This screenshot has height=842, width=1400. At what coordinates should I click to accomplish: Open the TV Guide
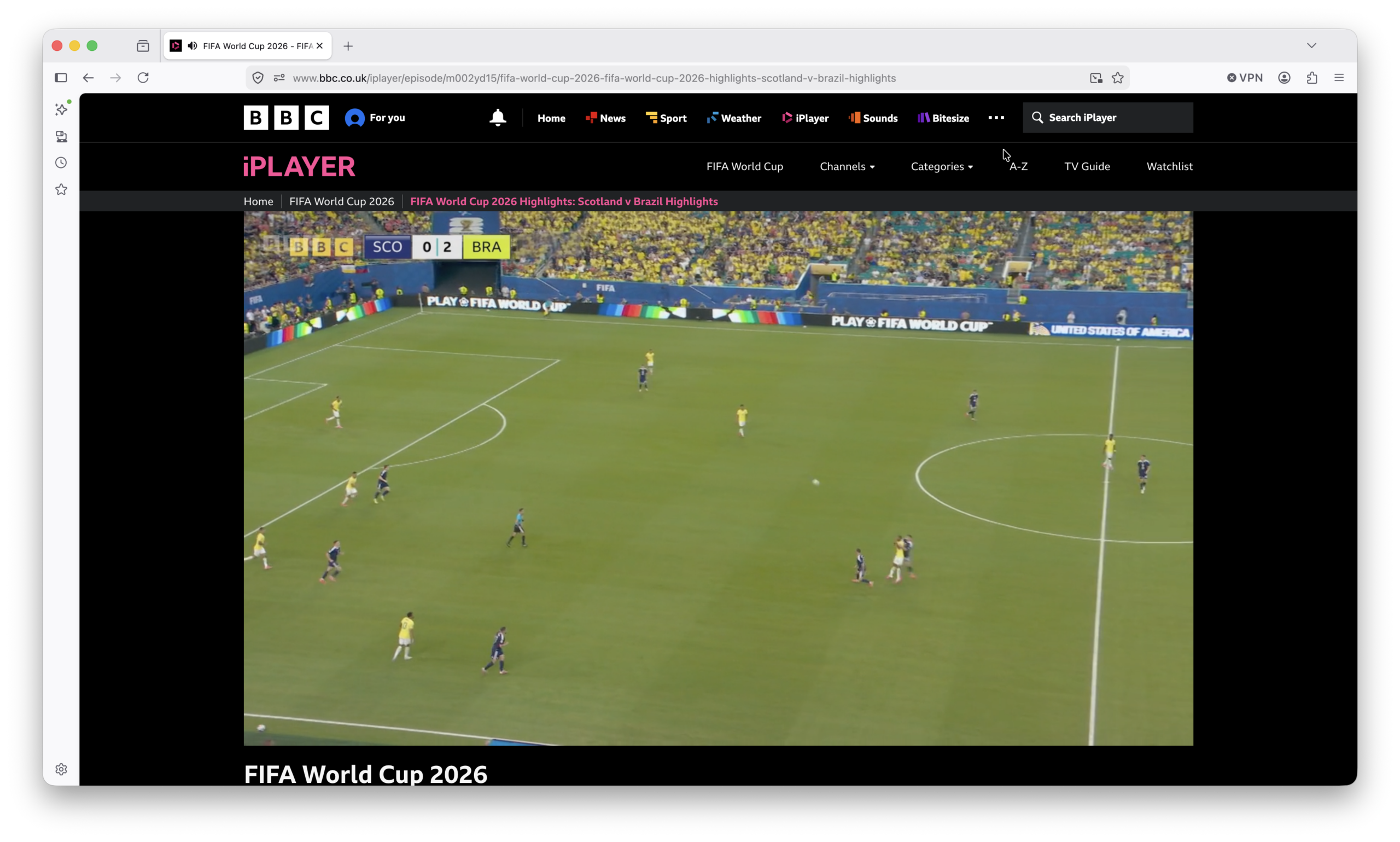[x=1087, y=166]
